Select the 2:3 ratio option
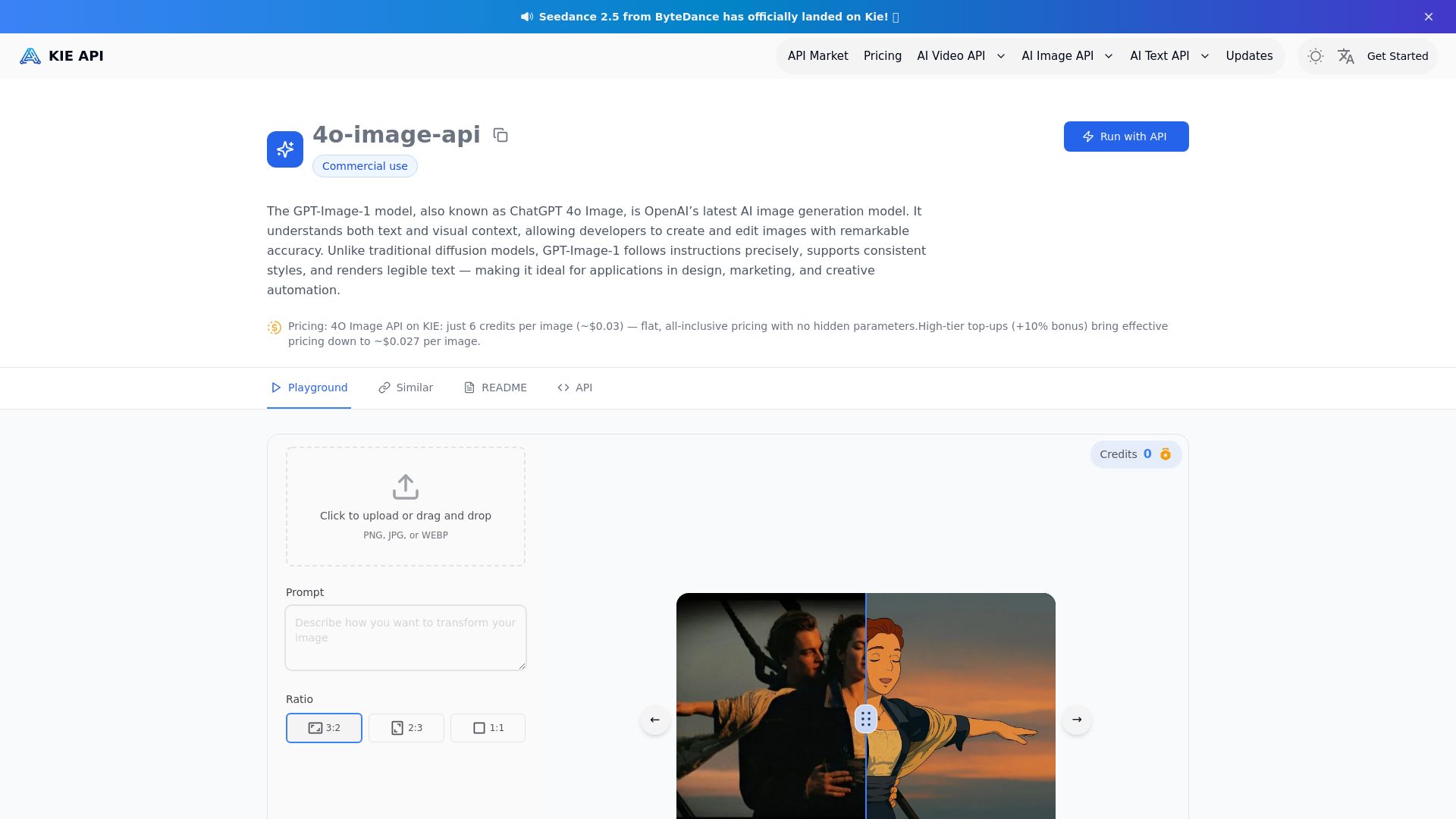This screenshot has height=819, width=1456. 406,728
